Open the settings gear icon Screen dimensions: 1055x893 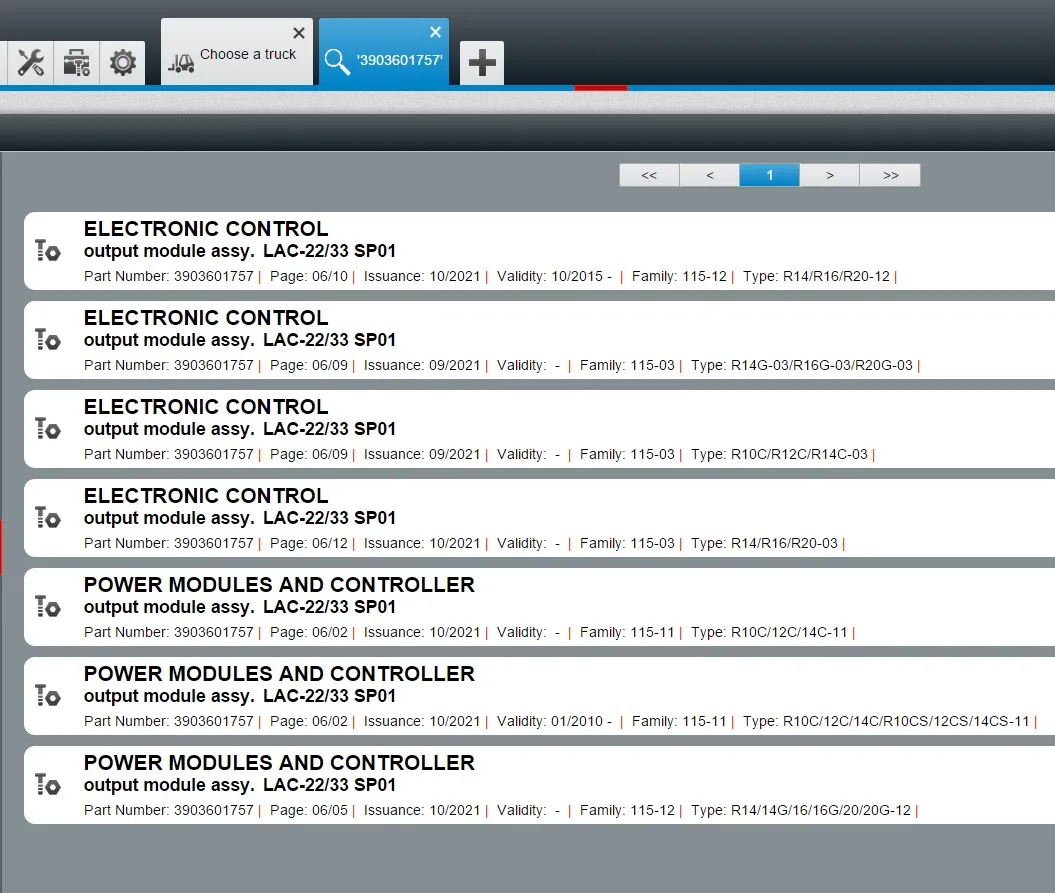pos(122,63)
